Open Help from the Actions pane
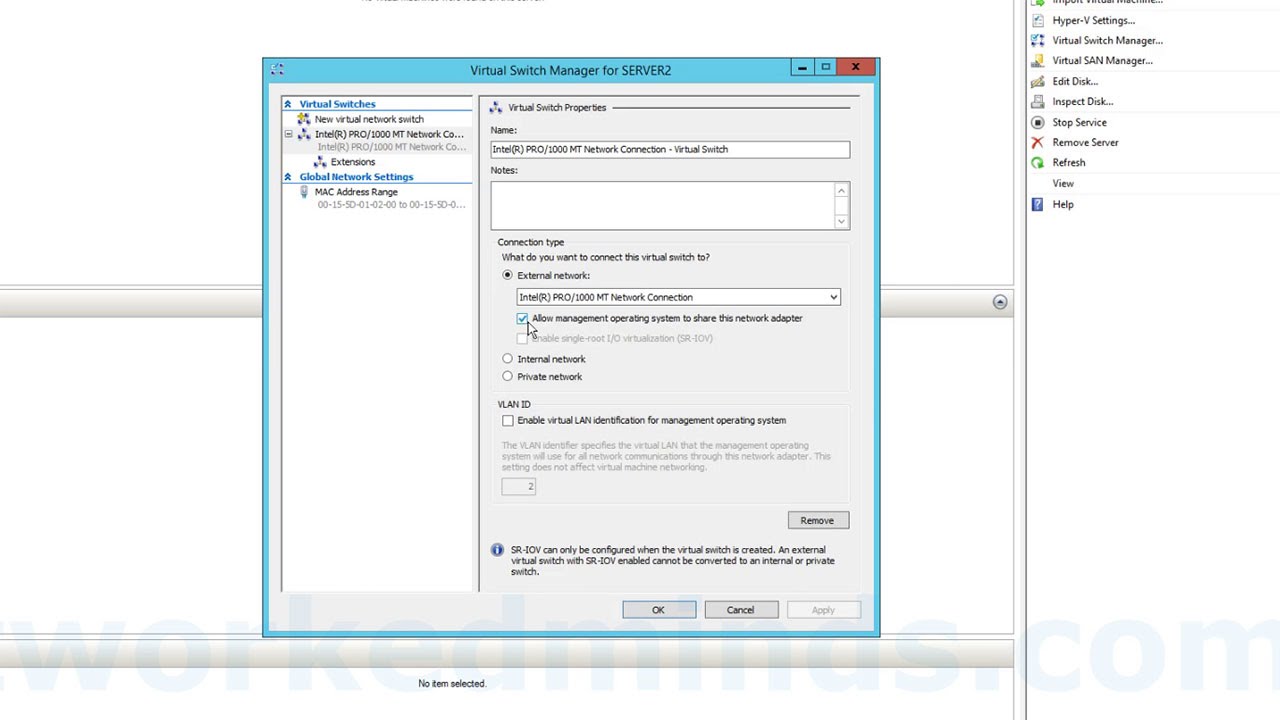1280x720 pixels. (x=1063, y=204)
